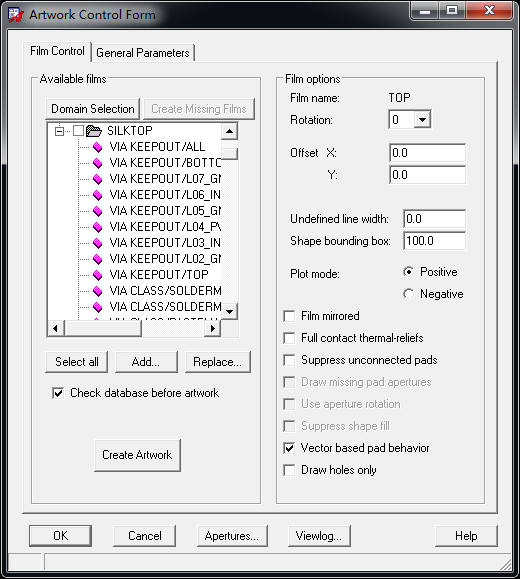Open the Apertures dialog button
The height and width of the screenshot is (579, 520).
click(x=232, y=536)
